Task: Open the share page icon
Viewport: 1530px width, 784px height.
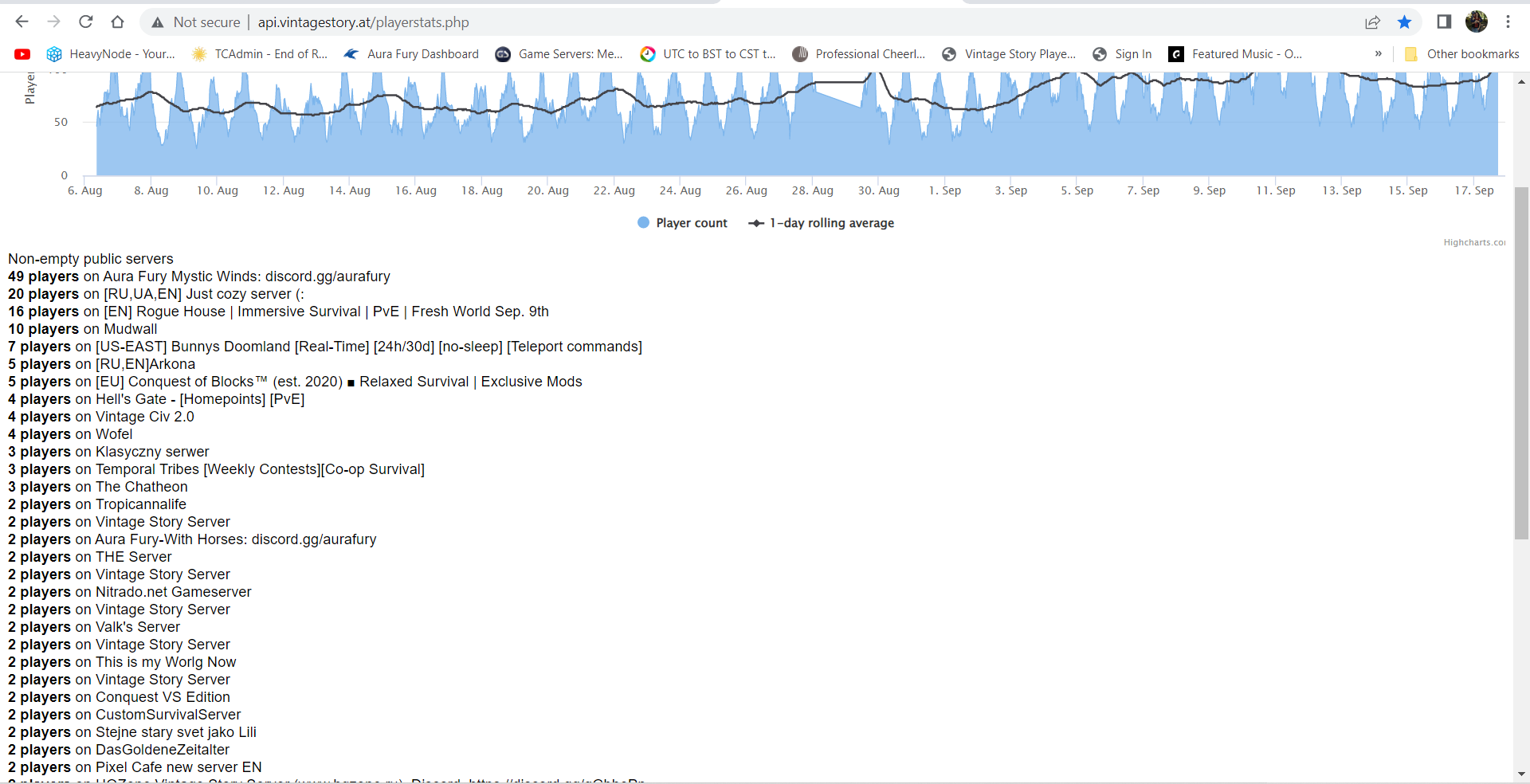Action: point(1372,22)
